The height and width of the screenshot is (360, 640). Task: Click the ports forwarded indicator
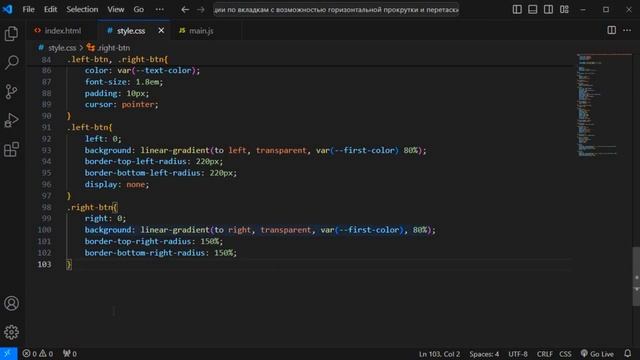coord(70,354)
